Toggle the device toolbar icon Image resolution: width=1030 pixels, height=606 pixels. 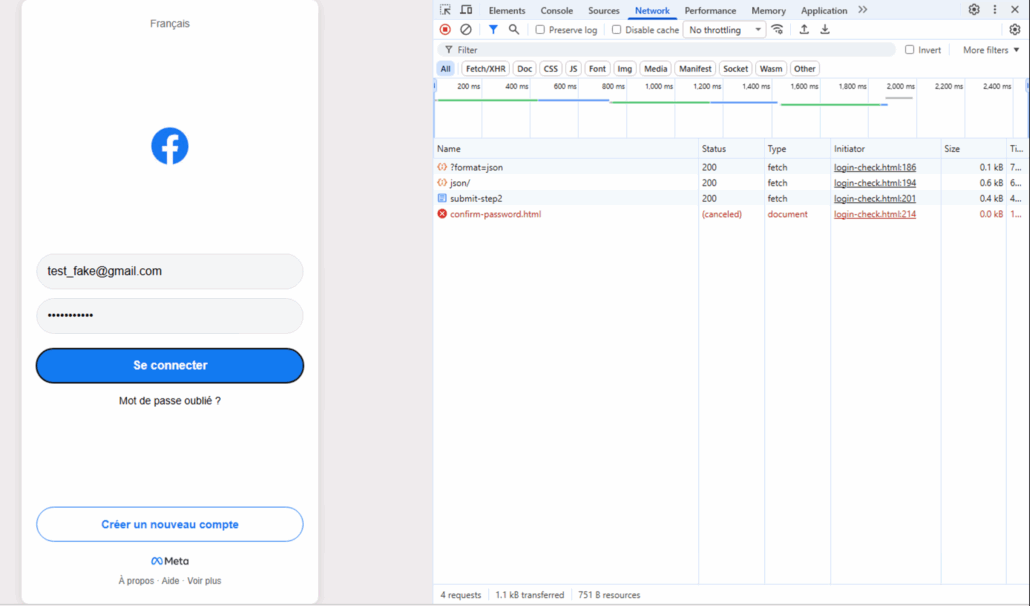coord(466,10)
